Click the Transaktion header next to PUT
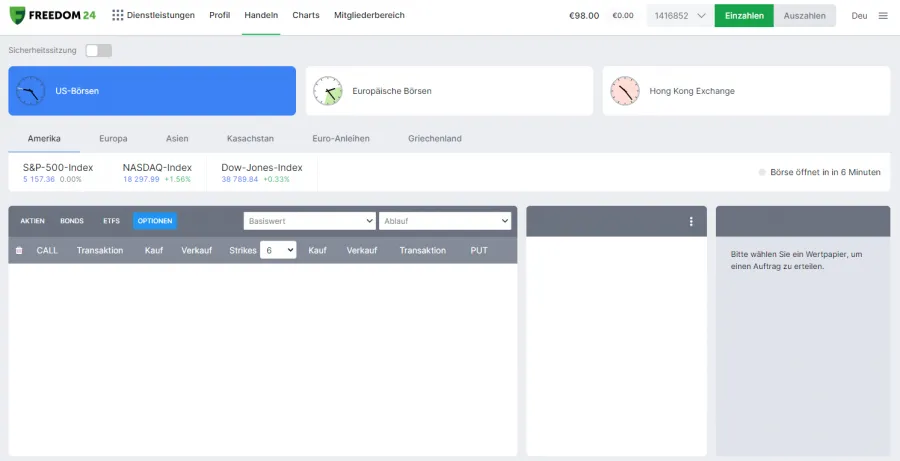900x461 pixels. click(x=423, y=250)
